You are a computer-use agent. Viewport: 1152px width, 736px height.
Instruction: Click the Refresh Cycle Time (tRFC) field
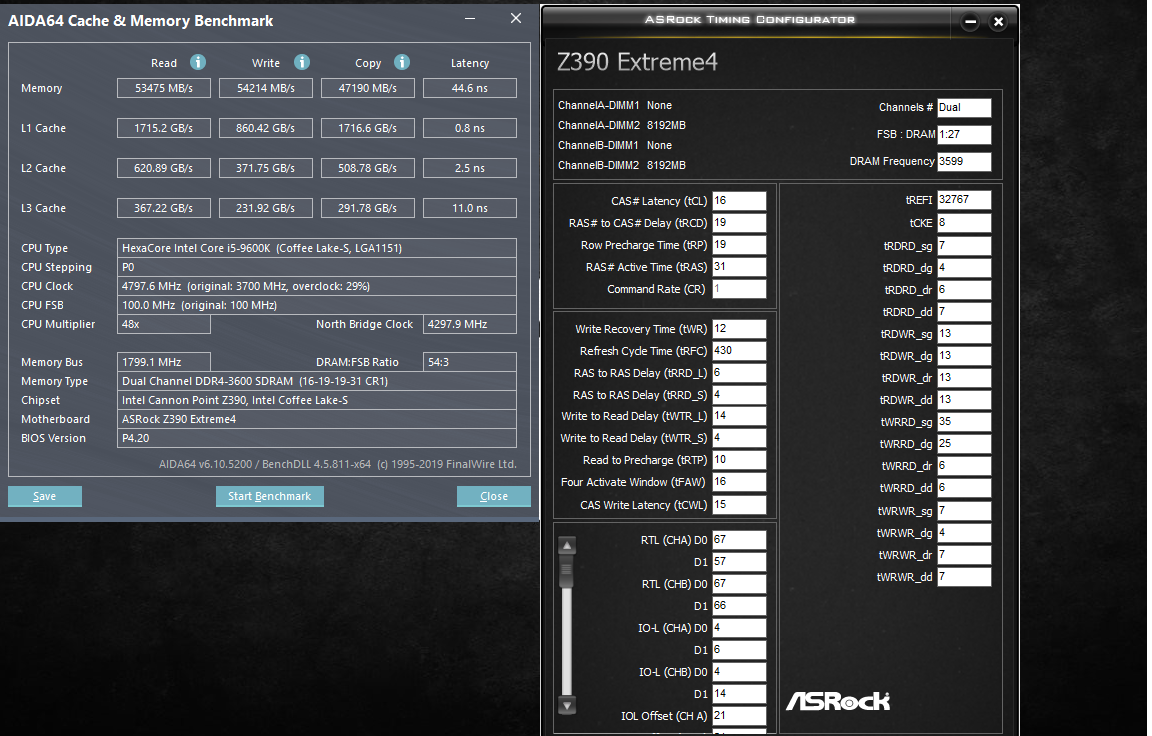click(739, 351)
